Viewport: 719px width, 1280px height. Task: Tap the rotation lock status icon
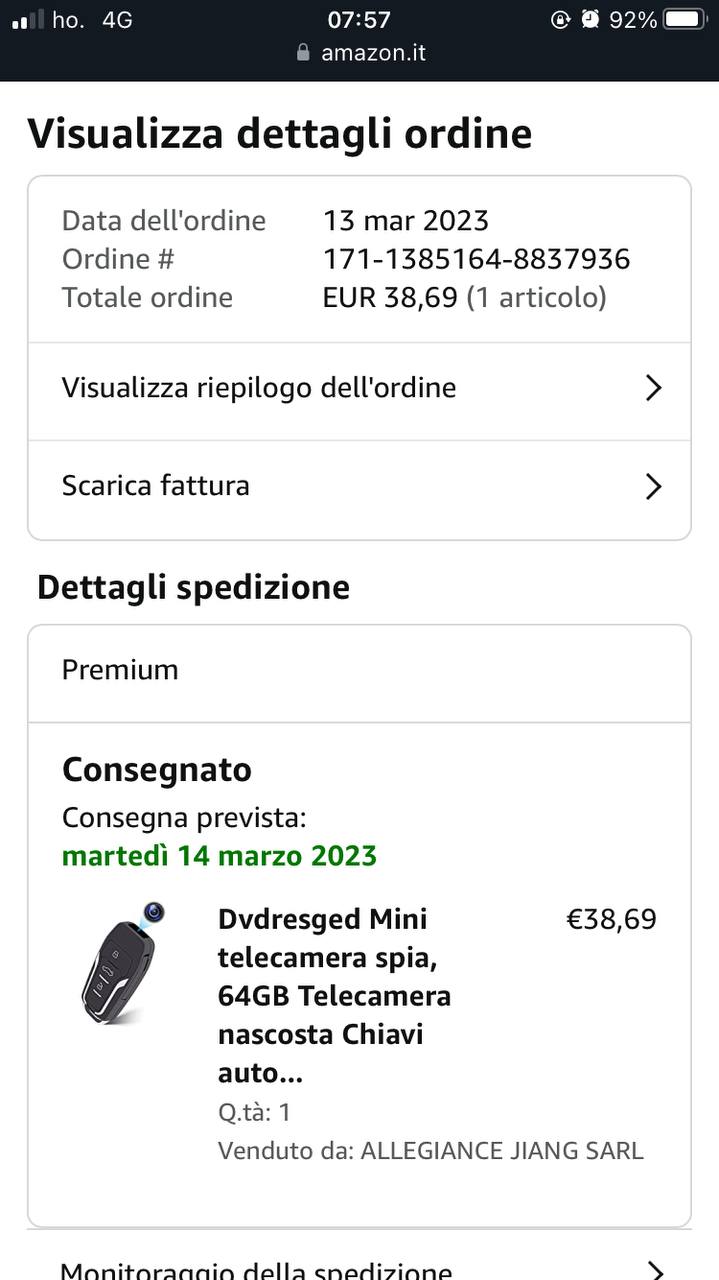(560, 19)
